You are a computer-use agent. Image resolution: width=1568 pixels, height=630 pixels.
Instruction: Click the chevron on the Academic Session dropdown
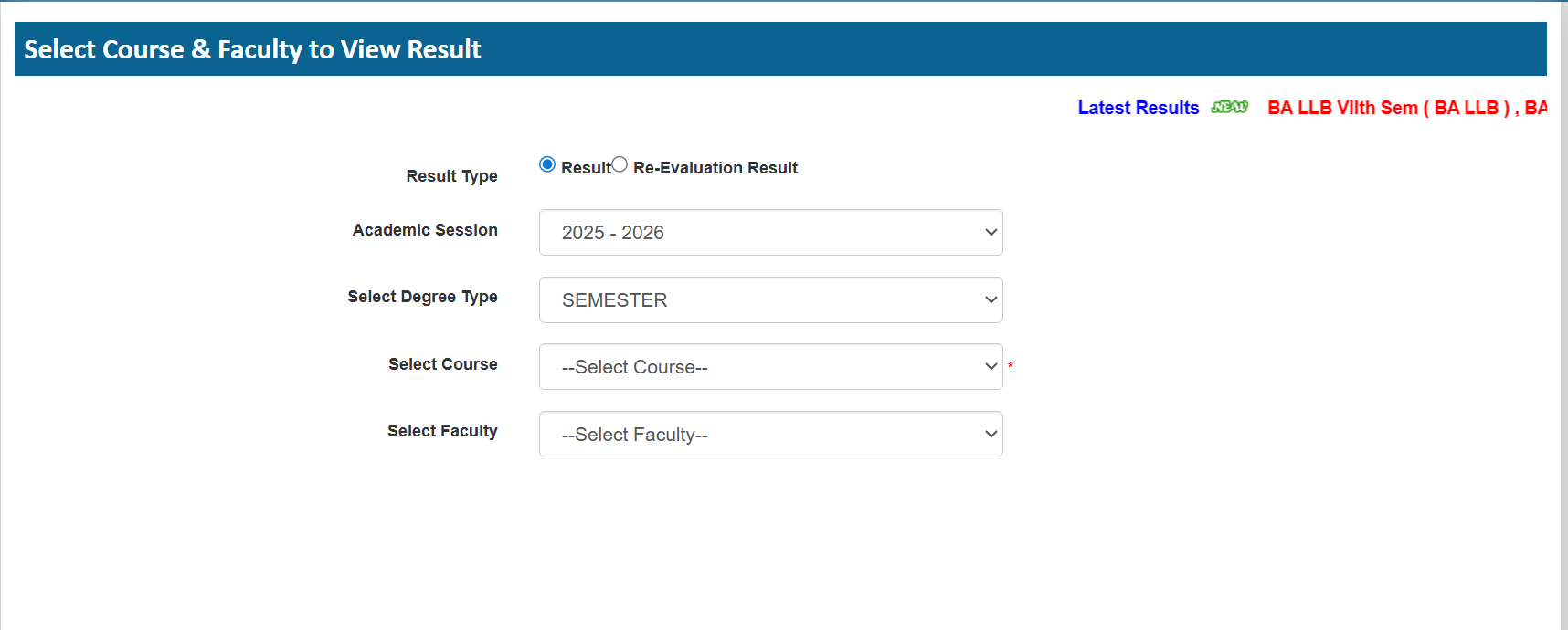point(991,232)
